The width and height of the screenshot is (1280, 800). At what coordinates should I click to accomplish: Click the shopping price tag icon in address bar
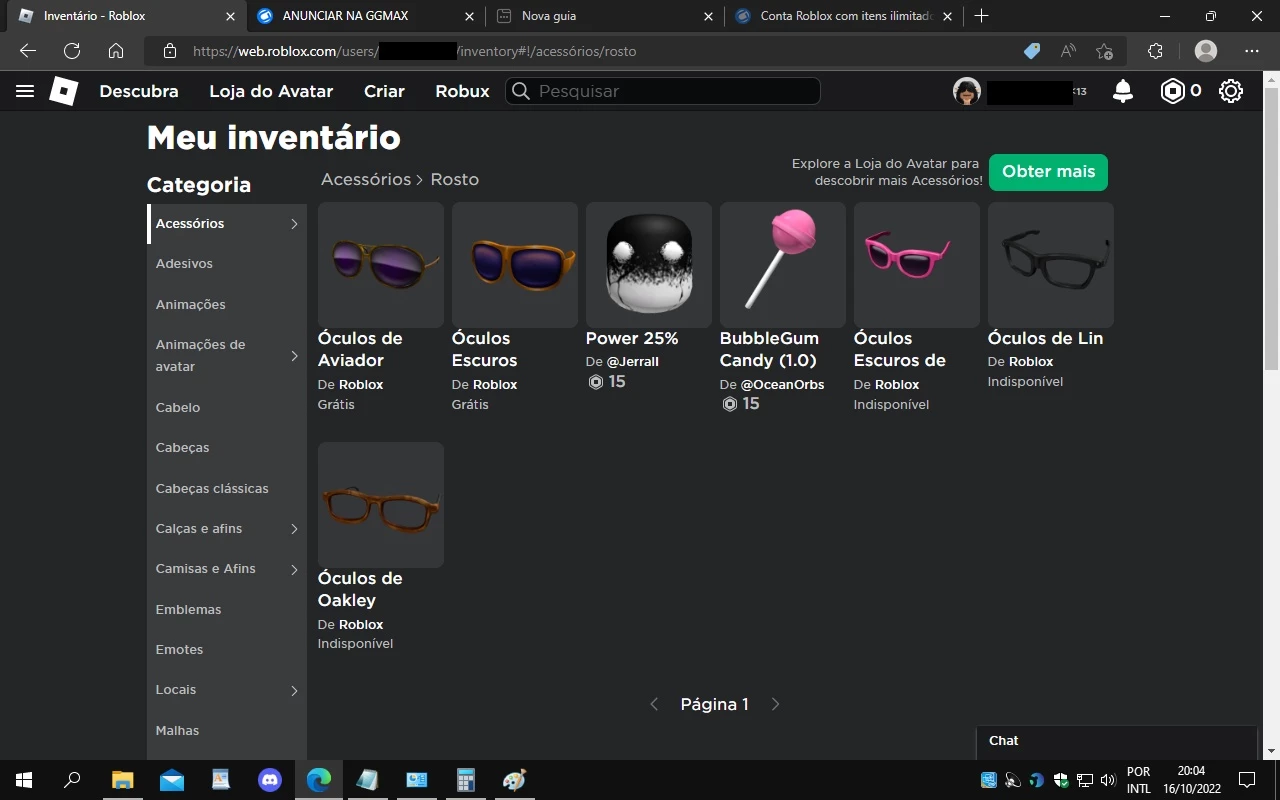click(1032, 51)
